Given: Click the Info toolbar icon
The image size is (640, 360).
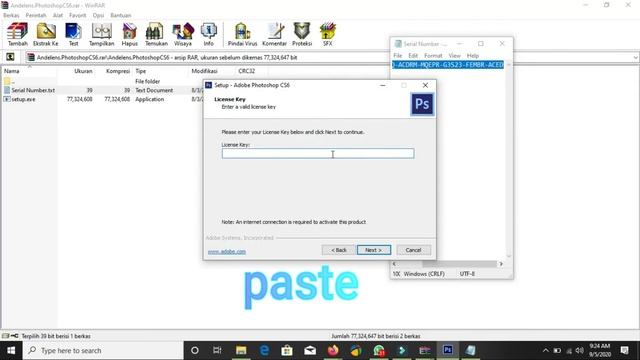Looking at the screenshot, I should (x=209, y=34).
